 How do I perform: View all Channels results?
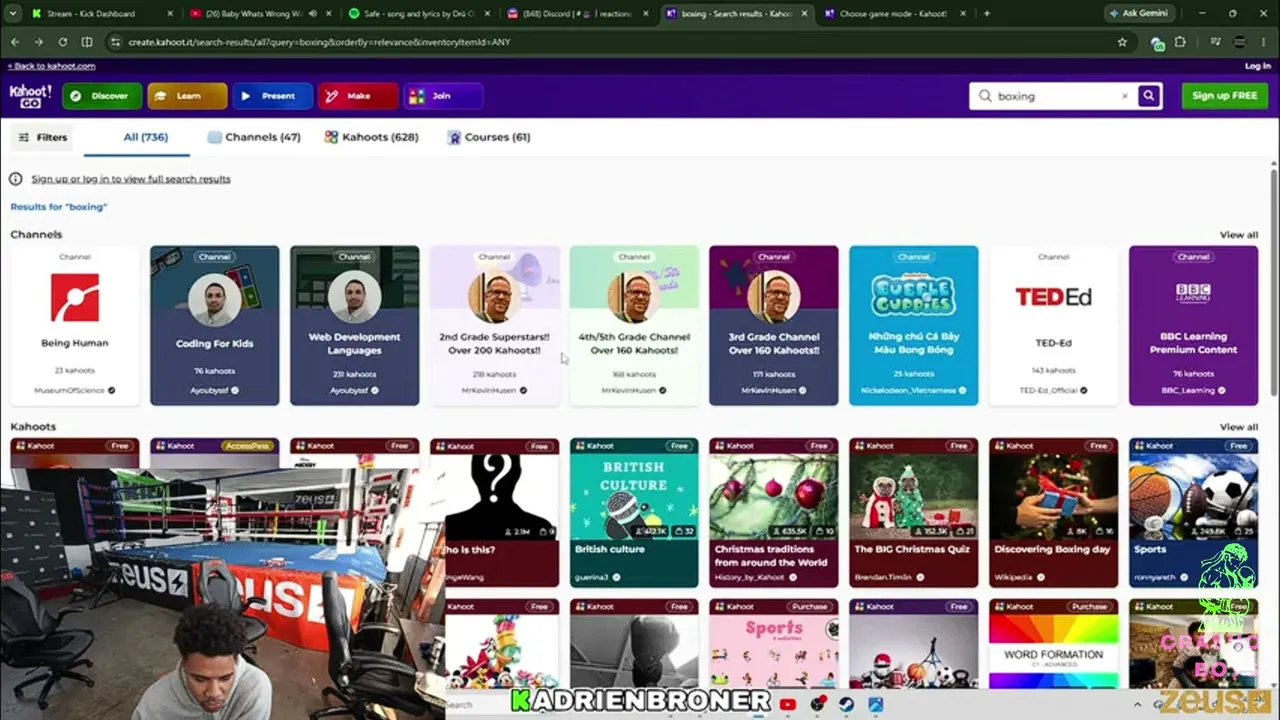coord(1239,235)
